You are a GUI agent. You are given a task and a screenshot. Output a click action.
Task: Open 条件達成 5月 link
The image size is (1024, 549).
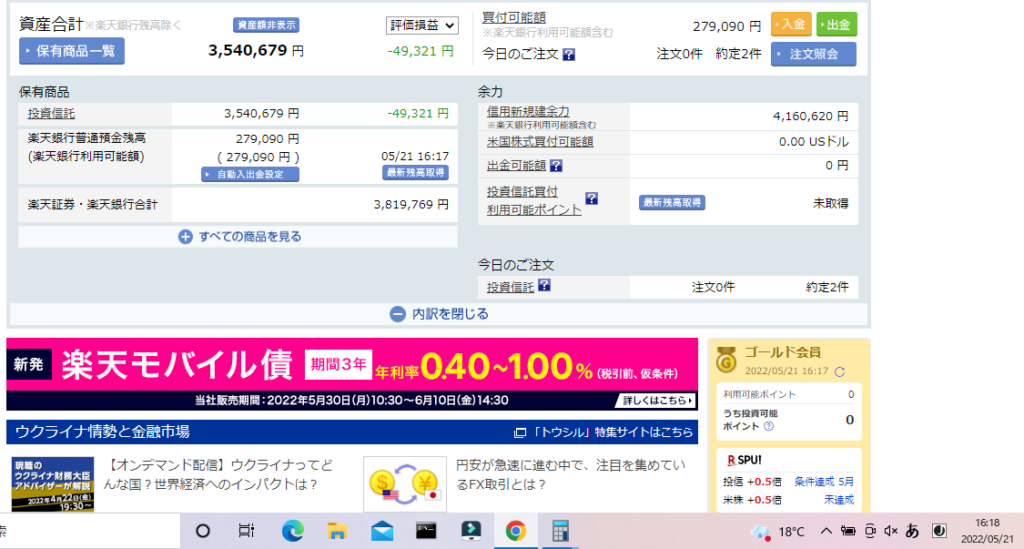tap(824, 482)
